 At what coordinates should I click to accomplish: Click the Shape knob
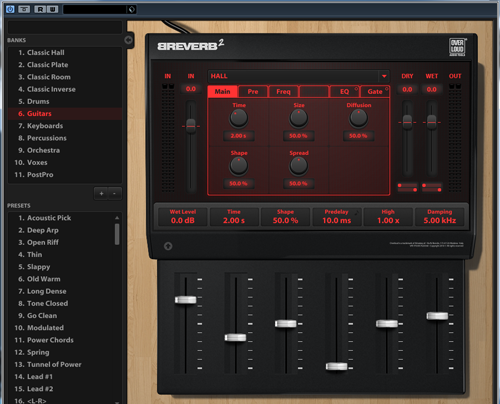pos(239,166)
